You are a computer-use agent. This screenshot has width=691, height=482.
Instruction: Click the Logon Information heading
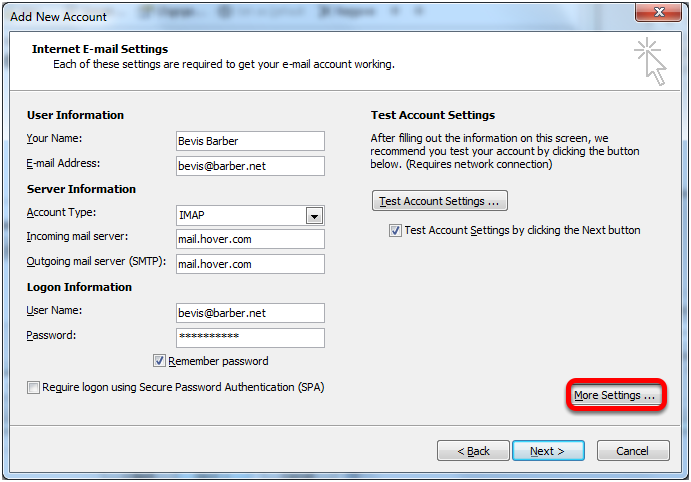click(79, 287)
